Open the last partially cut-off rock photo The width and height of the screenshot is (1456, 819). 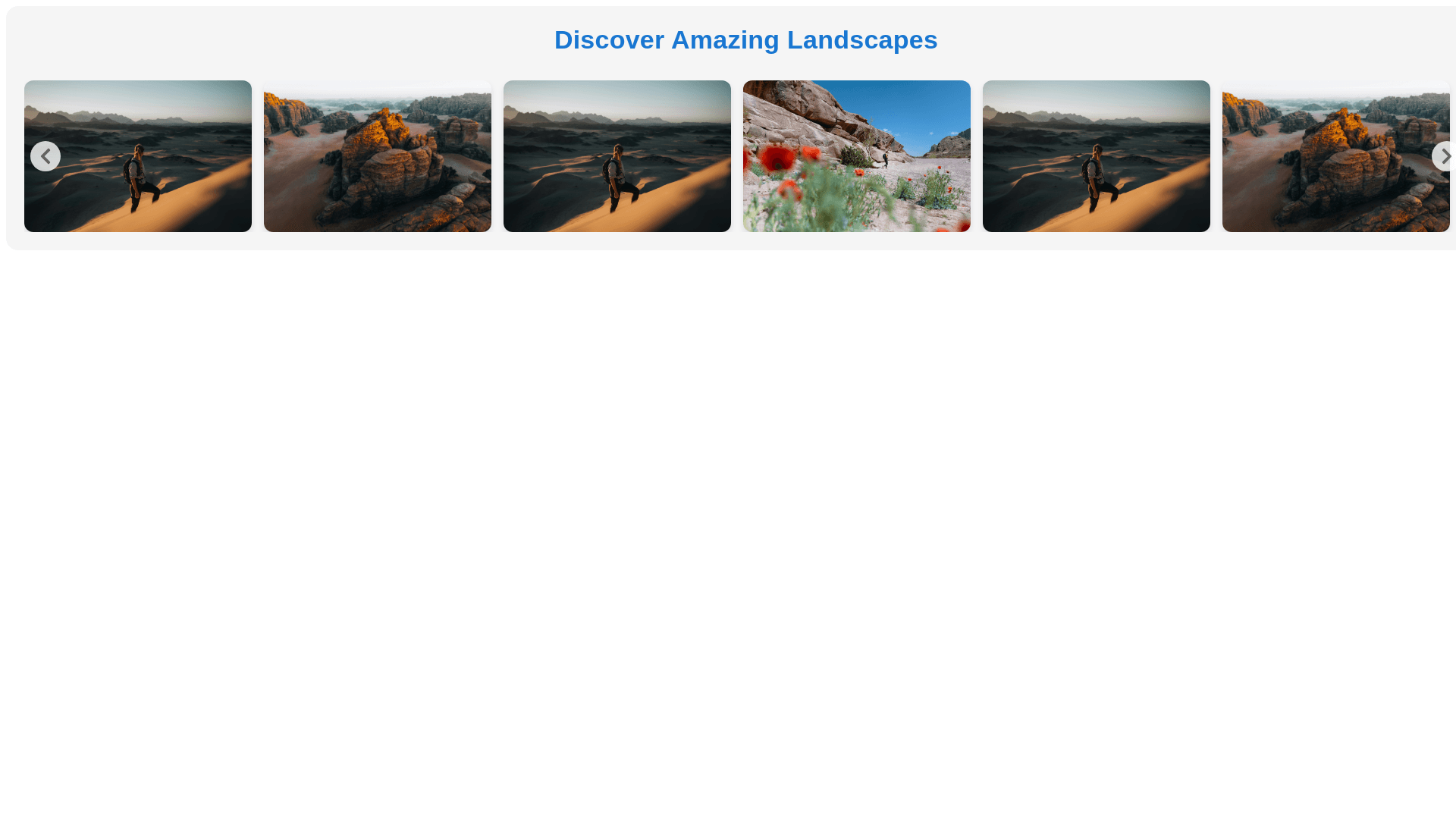click(1336, 156)
